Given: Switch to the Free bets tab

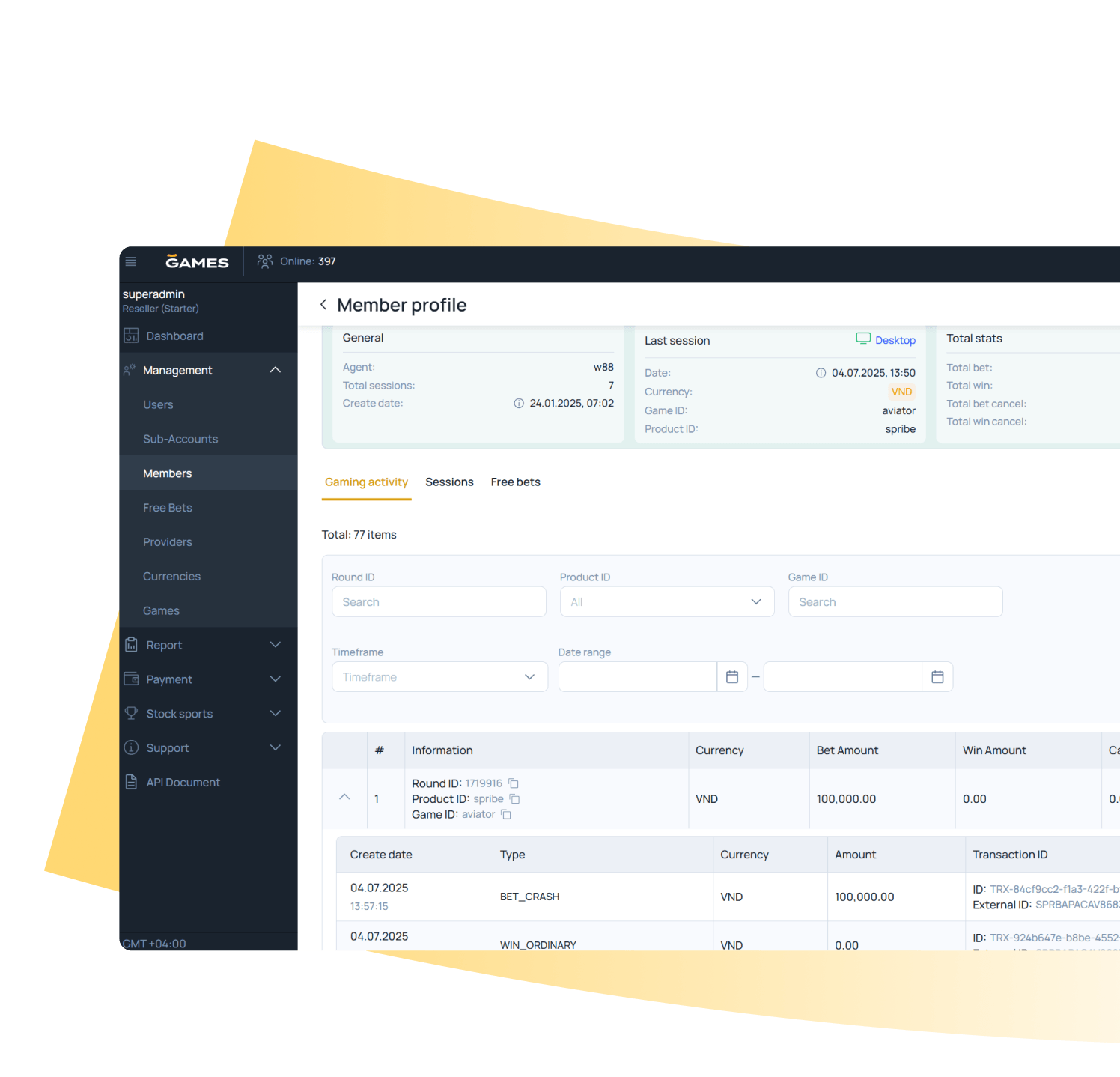Looking at the screenshot, I should 515,482.
